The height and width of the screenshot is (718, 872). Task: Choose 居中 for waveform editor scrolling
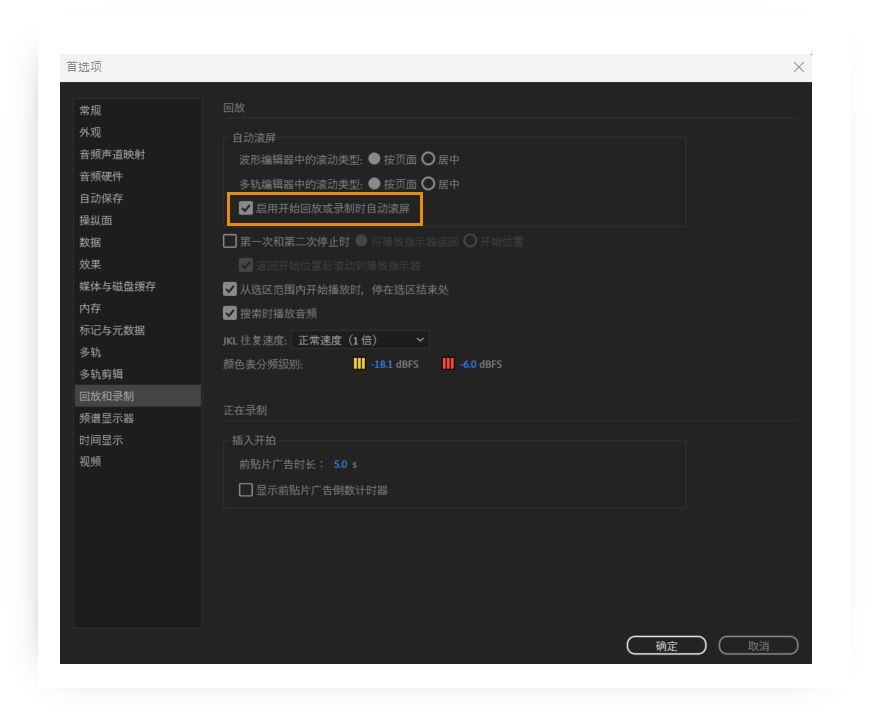[428, 159]
